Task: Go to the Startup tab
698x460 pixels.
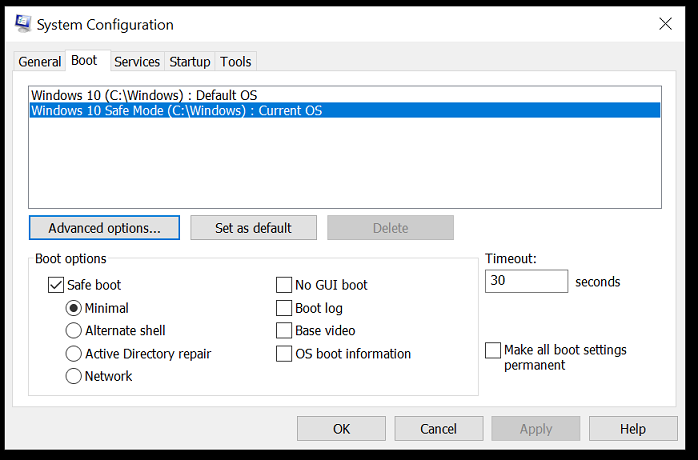Action: pyautogui.click(x=190, y=61)
